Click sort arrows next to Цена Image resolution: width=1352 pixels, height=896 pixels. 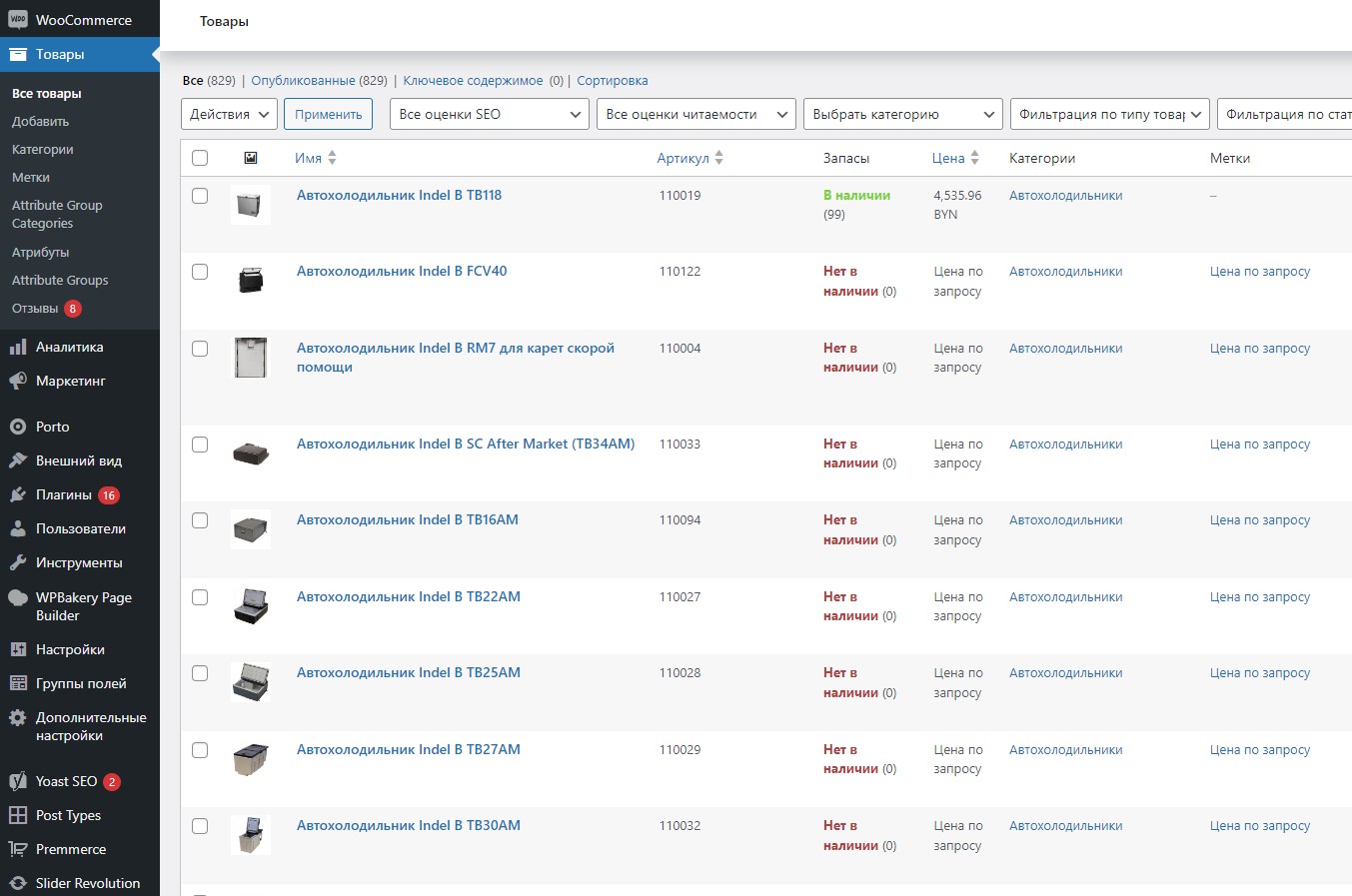(975, 158)
